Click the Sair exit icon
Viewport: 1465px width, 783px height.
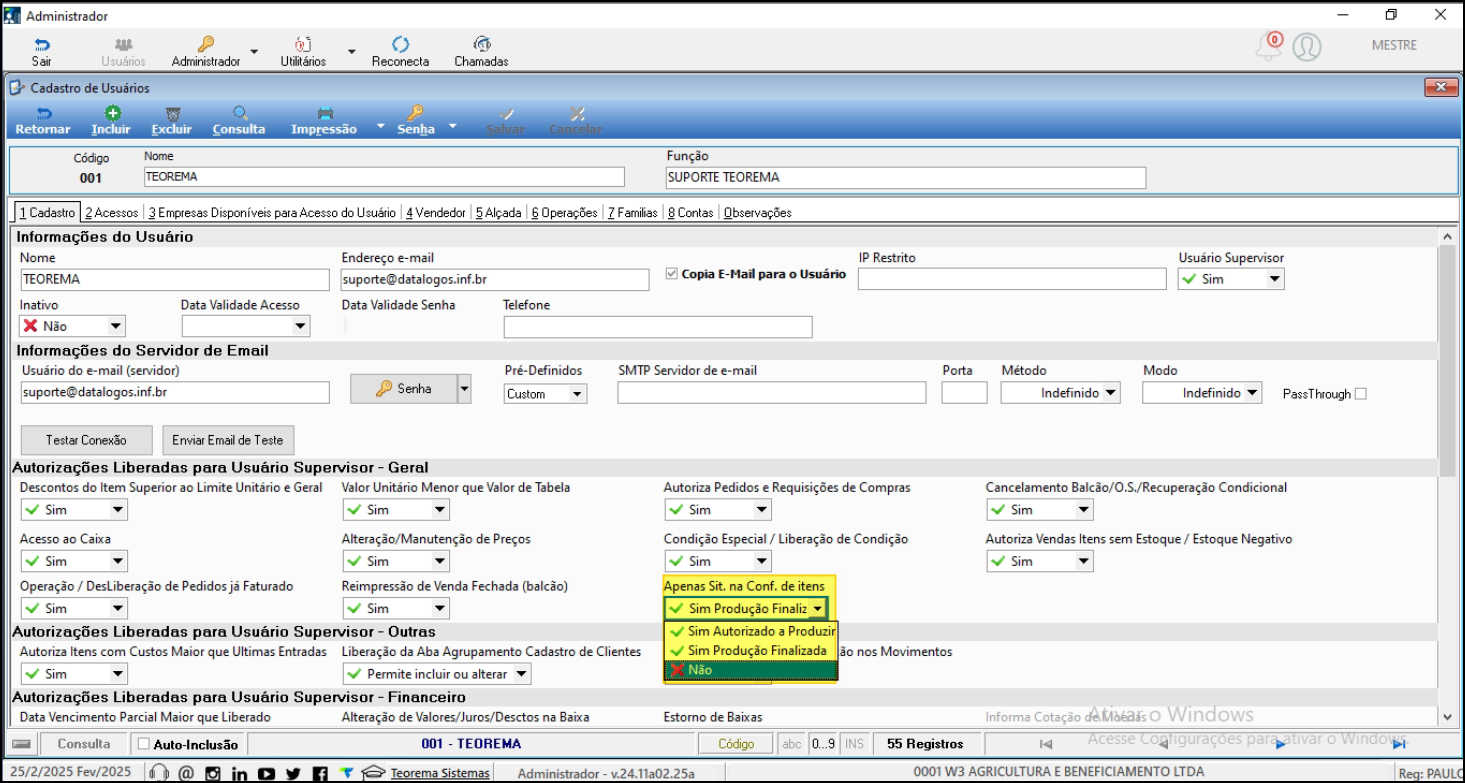pos(41,45)
